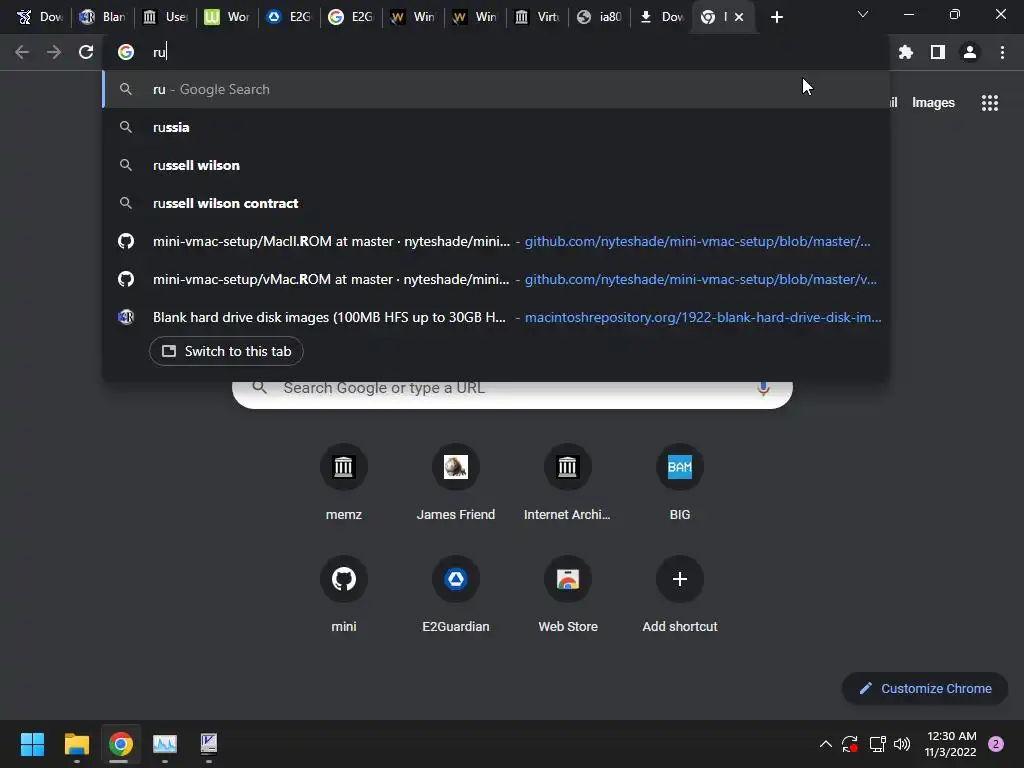1024x768 pixels.
Task: Switch to the 'Use' tab
Action: pyautogui.click(x=165, y=17)
